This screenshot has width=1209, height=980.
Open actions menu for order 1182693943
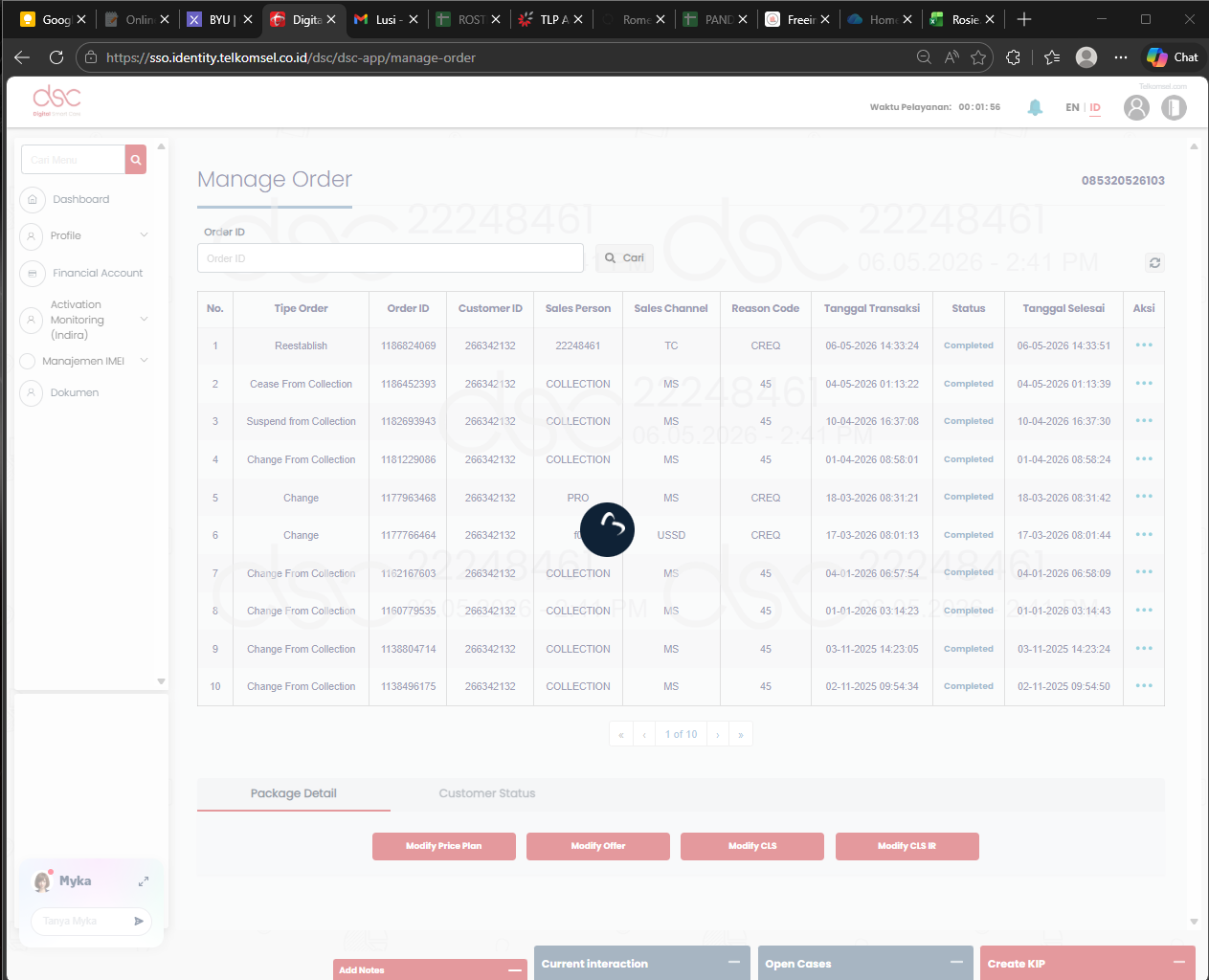(1144, 421)
